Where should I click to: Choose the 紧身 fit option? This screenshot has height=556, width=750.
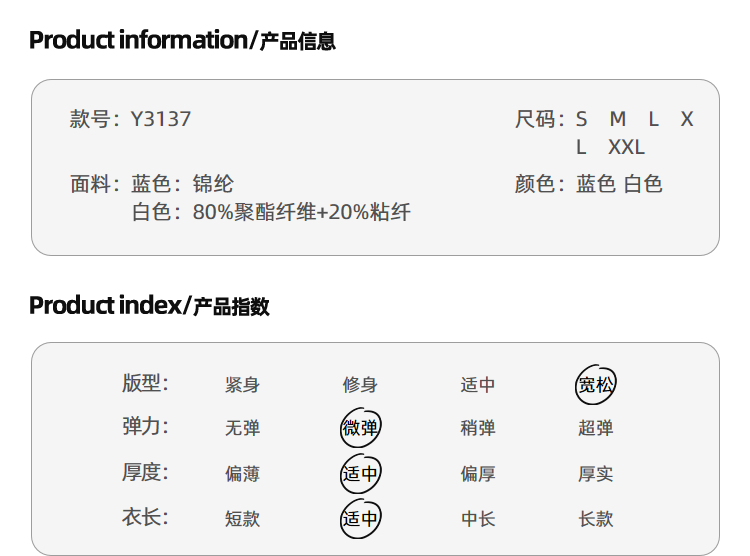tap(242, 385)
